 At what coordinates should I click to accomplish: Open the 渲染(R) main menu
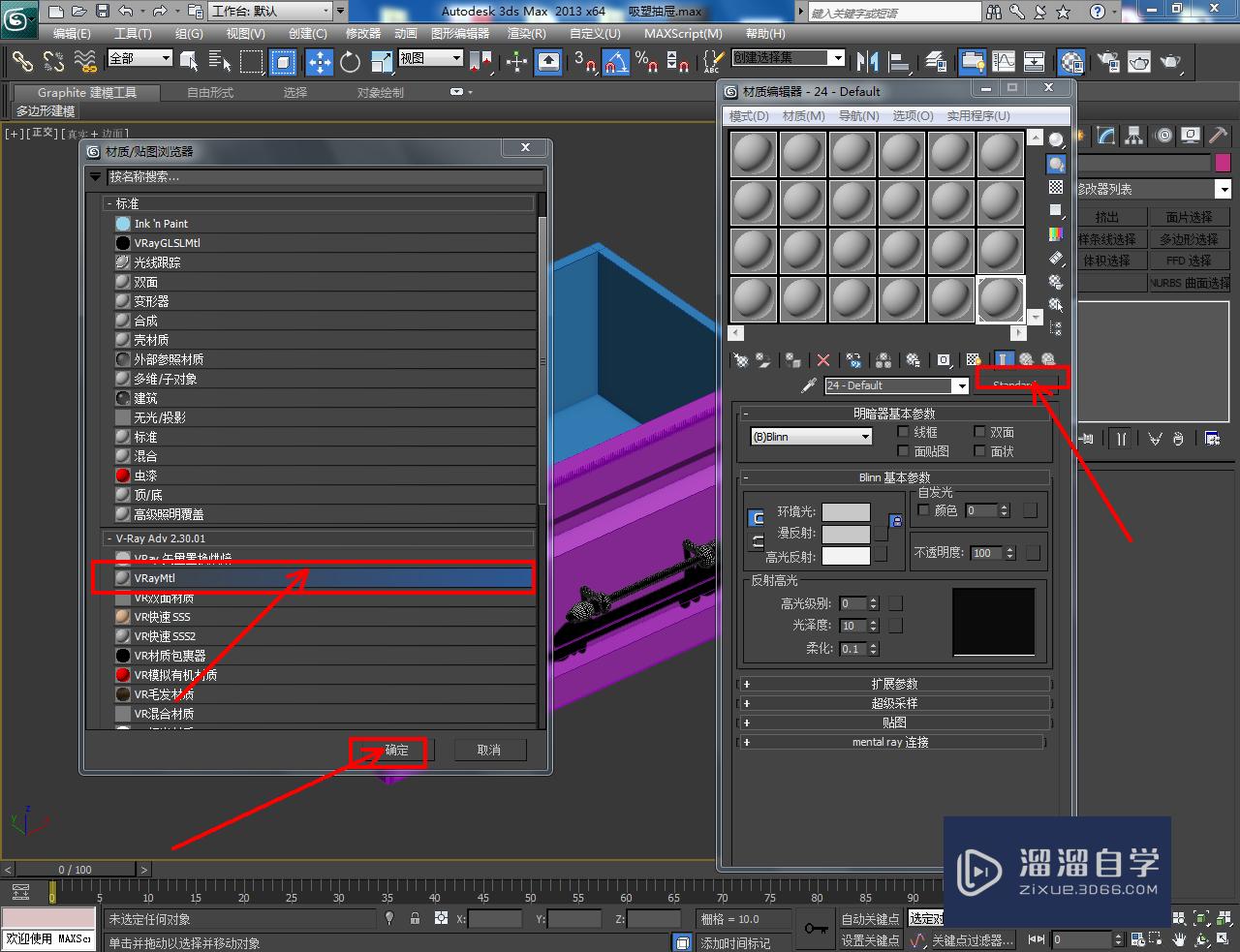click(x=527, y=33)
